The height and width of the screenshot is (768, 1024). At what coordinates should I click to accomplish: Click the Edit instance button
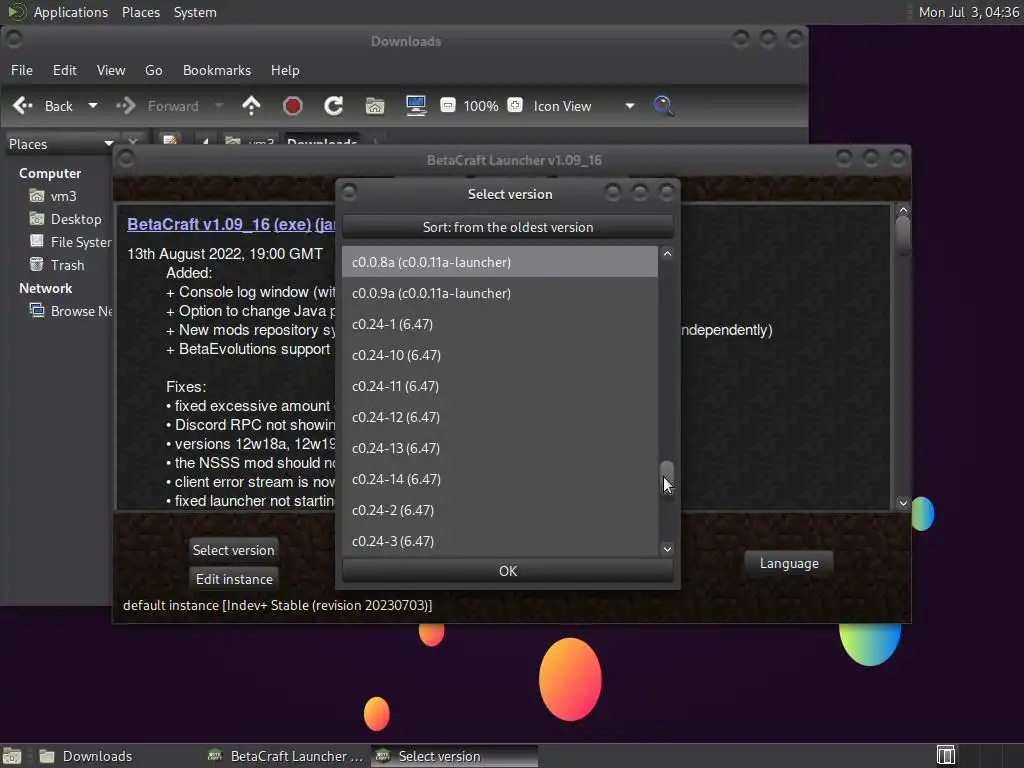(x=234, y=579)
